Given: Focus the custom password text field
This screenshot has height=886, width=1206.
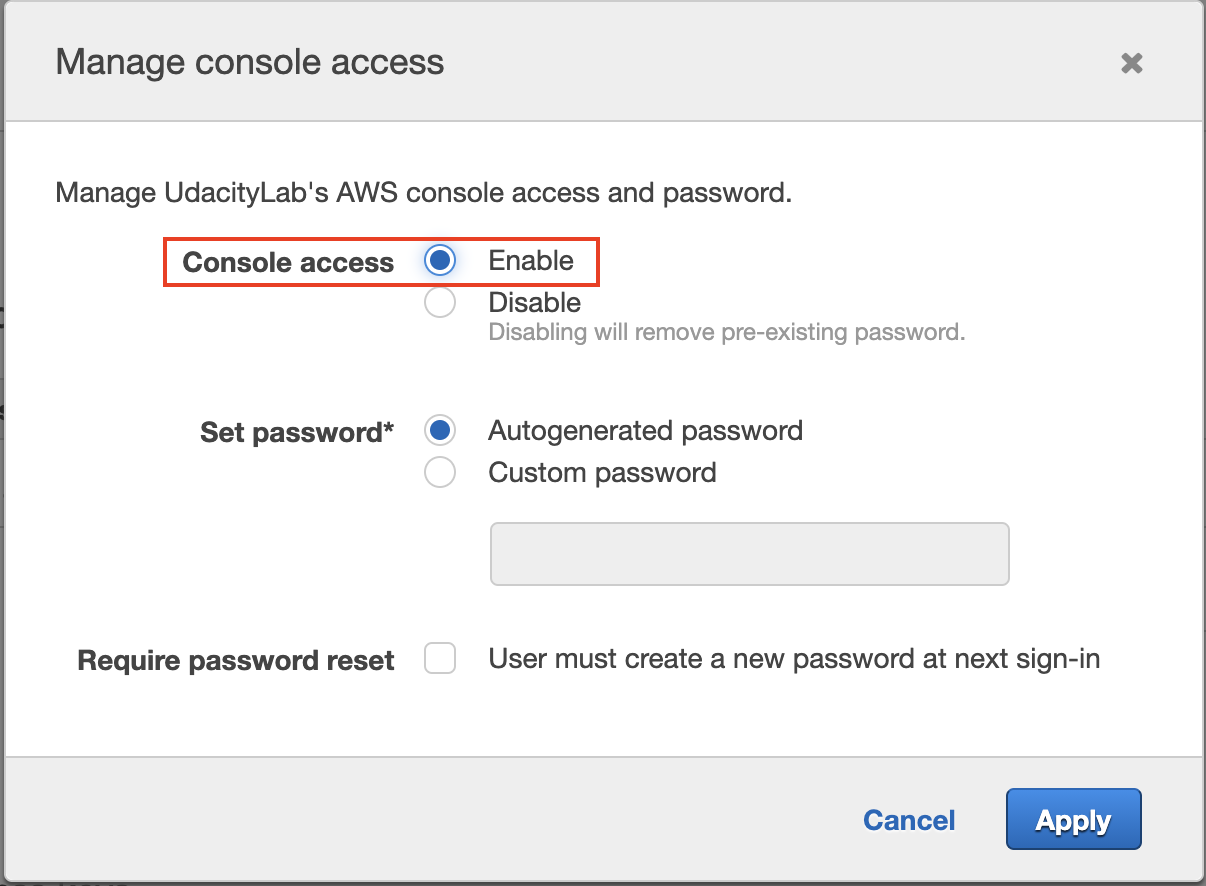Looking at the screenshot, I should tap(749, 553).
